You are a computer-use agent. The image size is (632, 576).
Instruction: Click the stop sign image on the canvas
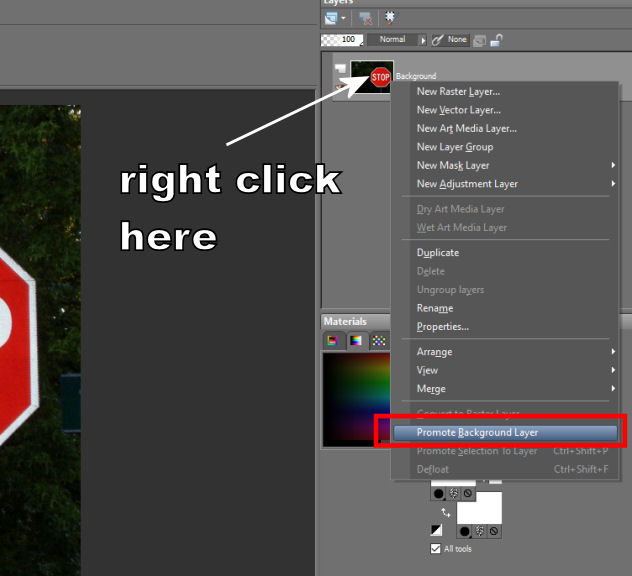[18, 347]
